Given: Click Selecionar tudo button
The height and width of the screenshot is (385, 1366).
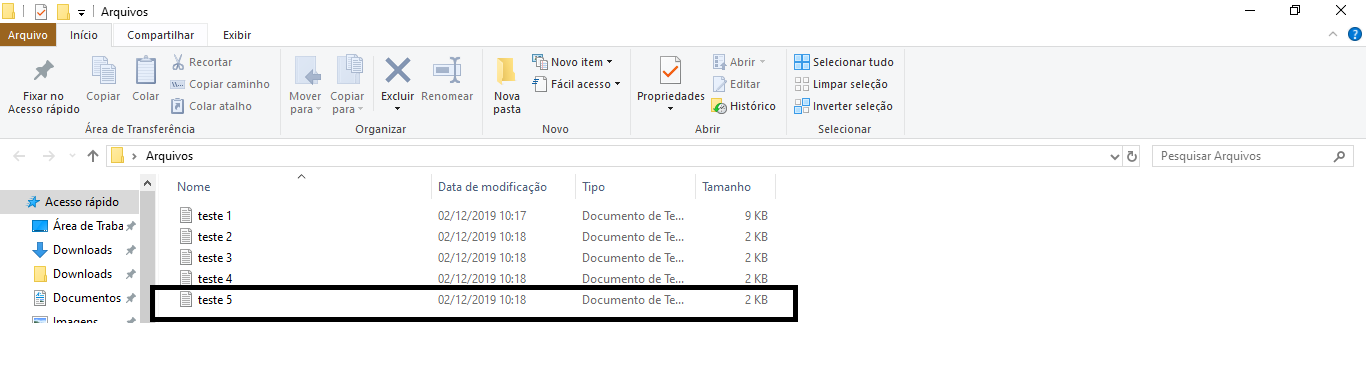Looking at the screenshot, I should tap(844, 62).
